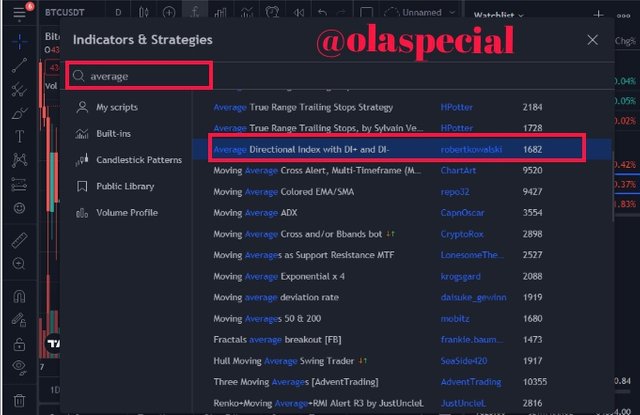
Task: Hide all drawings with eye icon
Action: point(20,367)
